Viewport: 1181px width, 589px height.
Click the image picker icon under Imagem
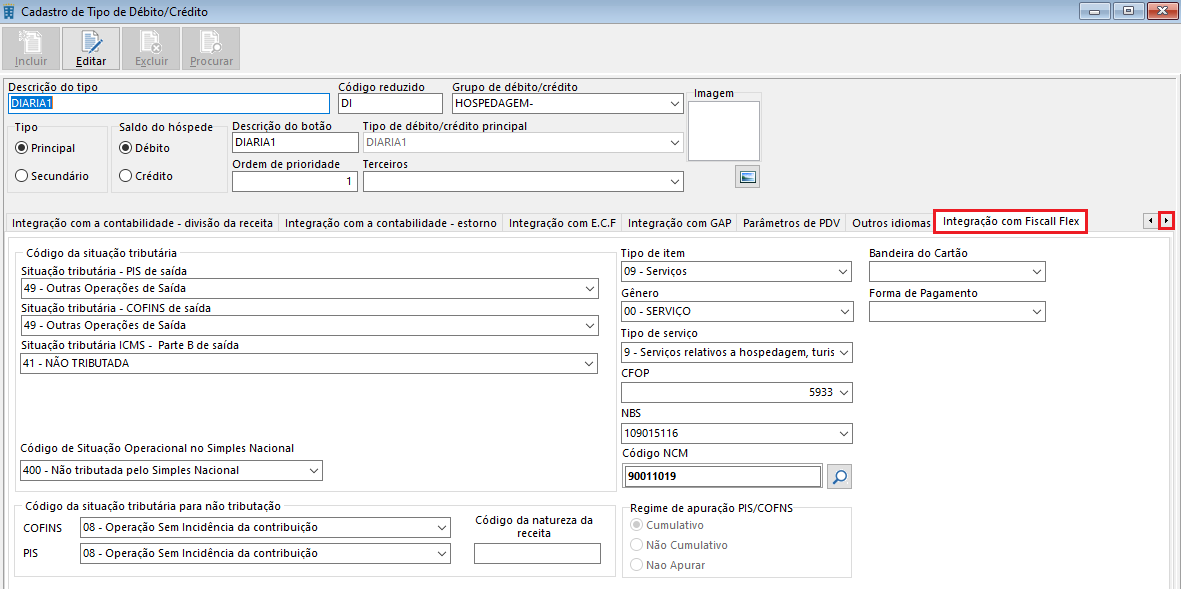pos(747,176)
